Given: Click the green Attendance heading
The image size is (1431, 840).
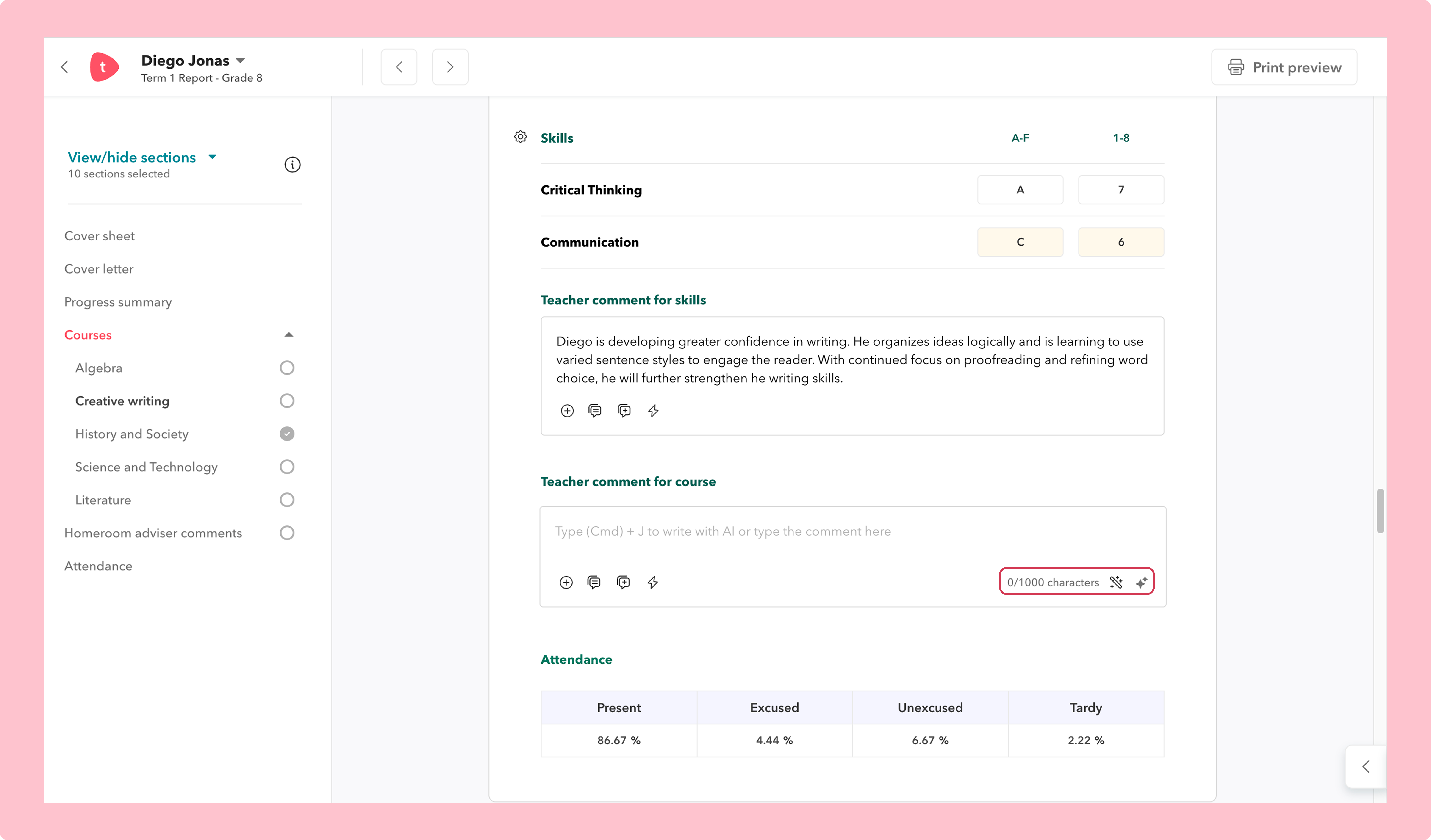Looking at the screenshot, I should 576,660.
